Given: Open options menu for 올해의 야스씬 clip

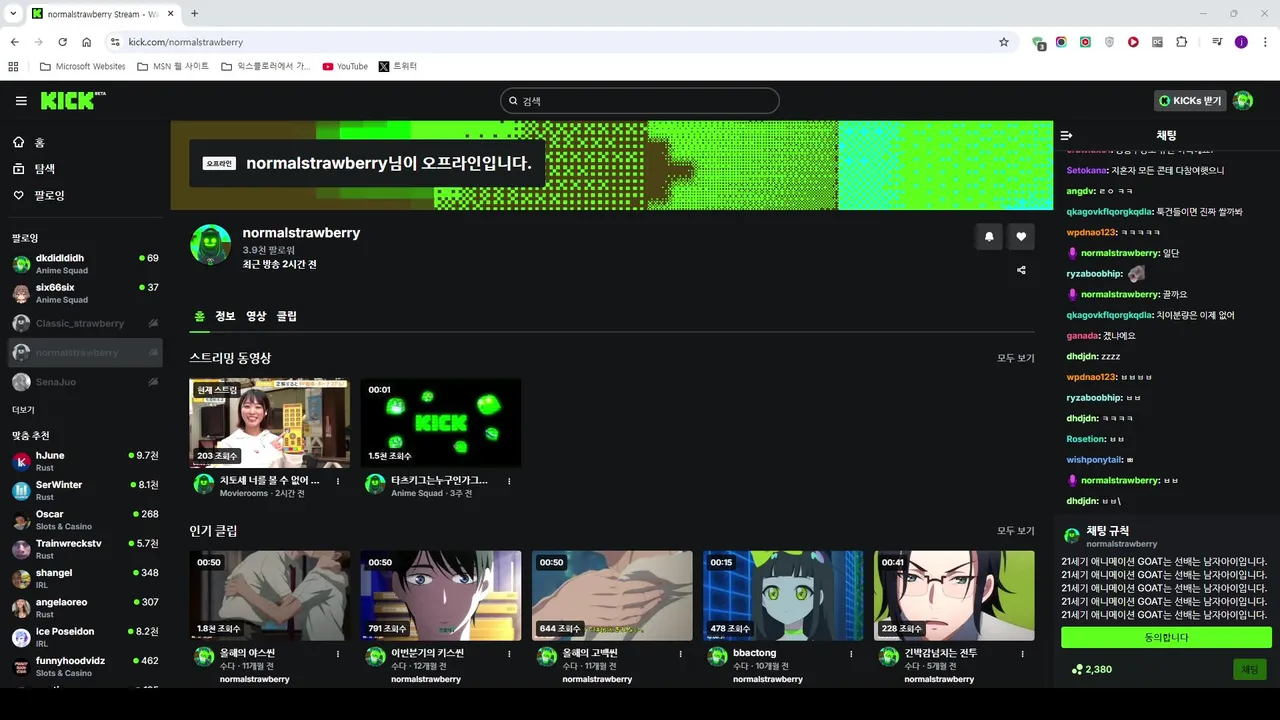Looking at the screenshot, I should 338,654.
